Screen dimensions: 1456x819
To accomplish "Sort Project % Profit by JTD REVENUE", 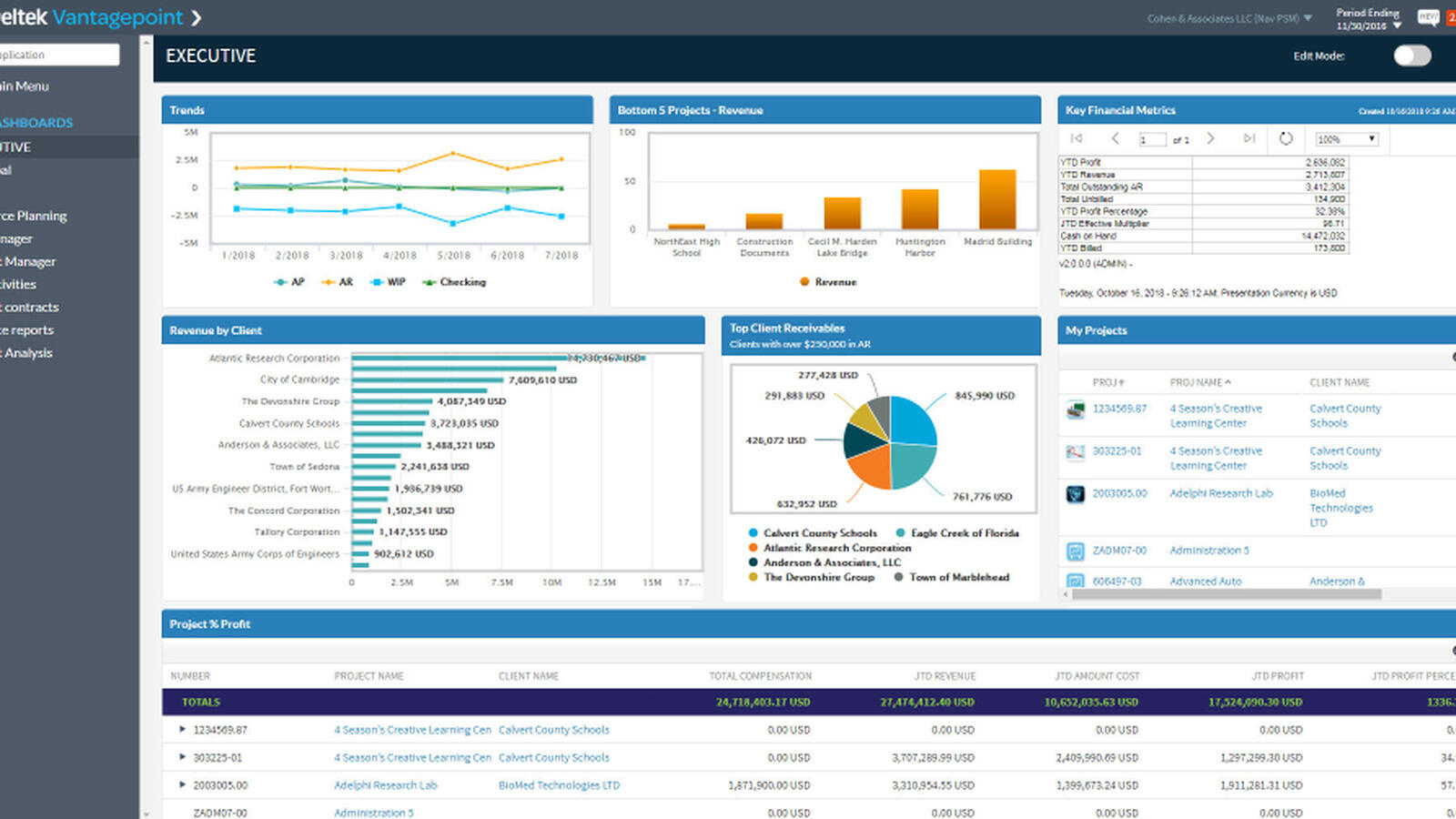I will [x=945, y=676].
